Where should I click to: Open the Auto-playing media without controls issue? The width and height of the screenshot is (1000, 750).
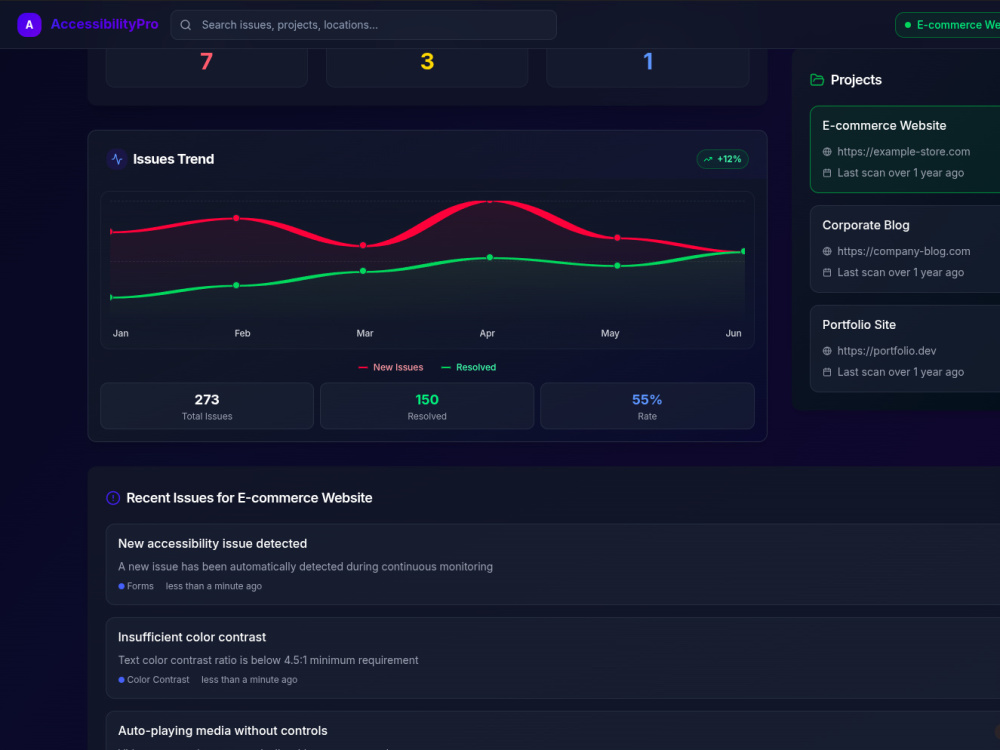tap(553, 731)
